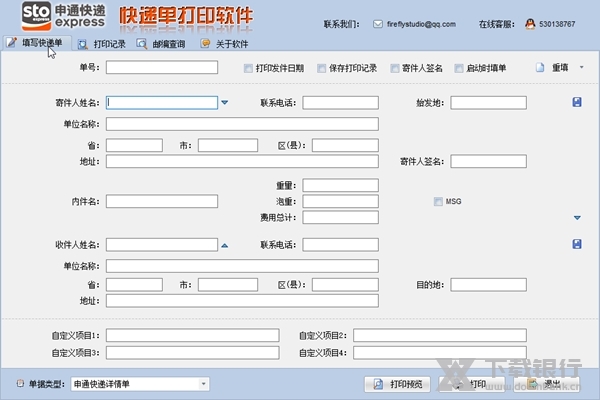The width and height of the screenshot is (600, 400).
Task: Enable 打印发件日期 checkbox
Action: (x=248, y=68)
